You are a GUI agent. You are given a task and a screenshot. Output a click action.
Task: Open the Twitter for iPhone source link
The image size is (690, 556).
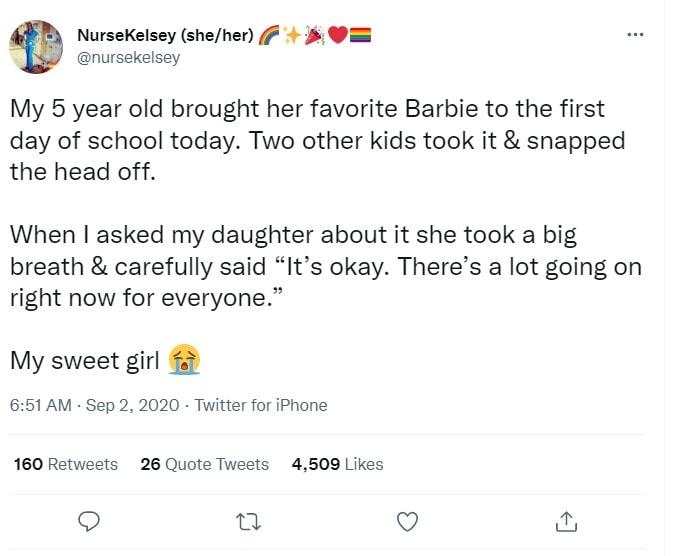tap(260, 405)
